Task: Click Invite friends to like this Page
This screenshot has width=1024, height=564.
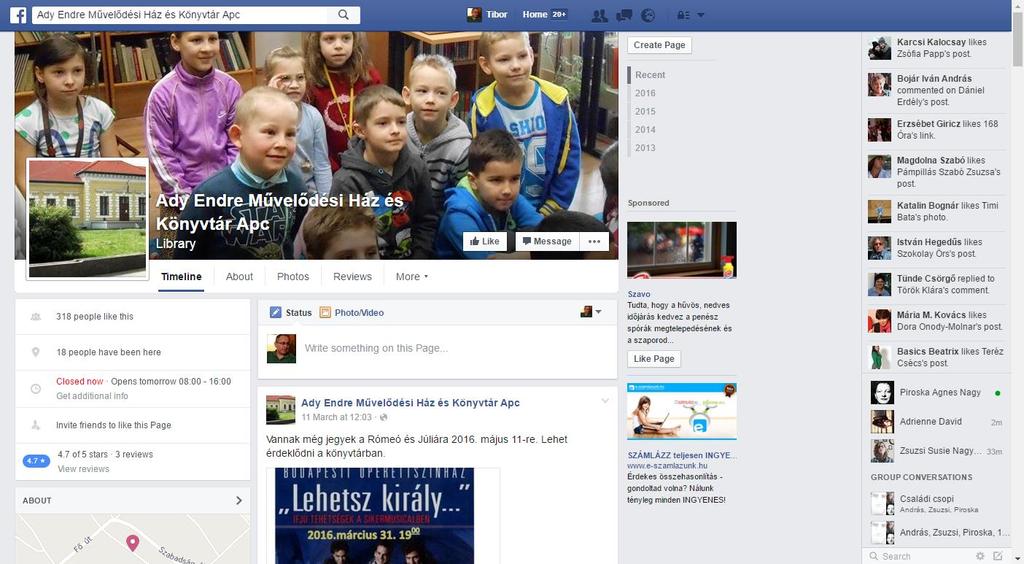Action: point(114,425)
